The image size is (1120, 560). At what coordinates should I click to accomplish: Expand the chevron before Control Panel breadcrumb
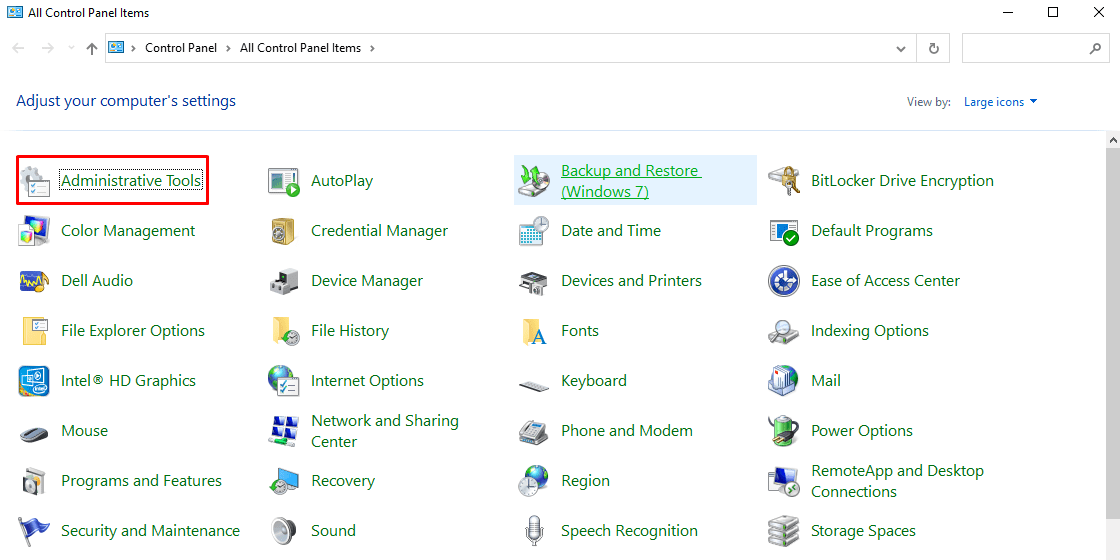point(133,49)
